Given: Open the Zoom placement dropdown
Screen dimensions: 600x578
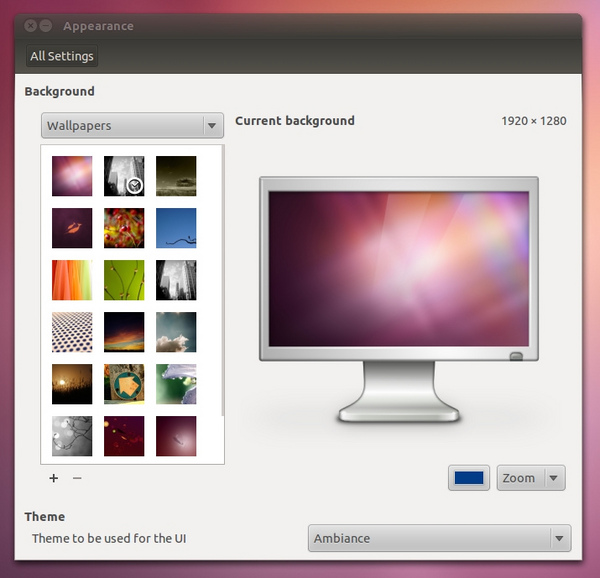Looking at the screenshot, I should (531, 478).
